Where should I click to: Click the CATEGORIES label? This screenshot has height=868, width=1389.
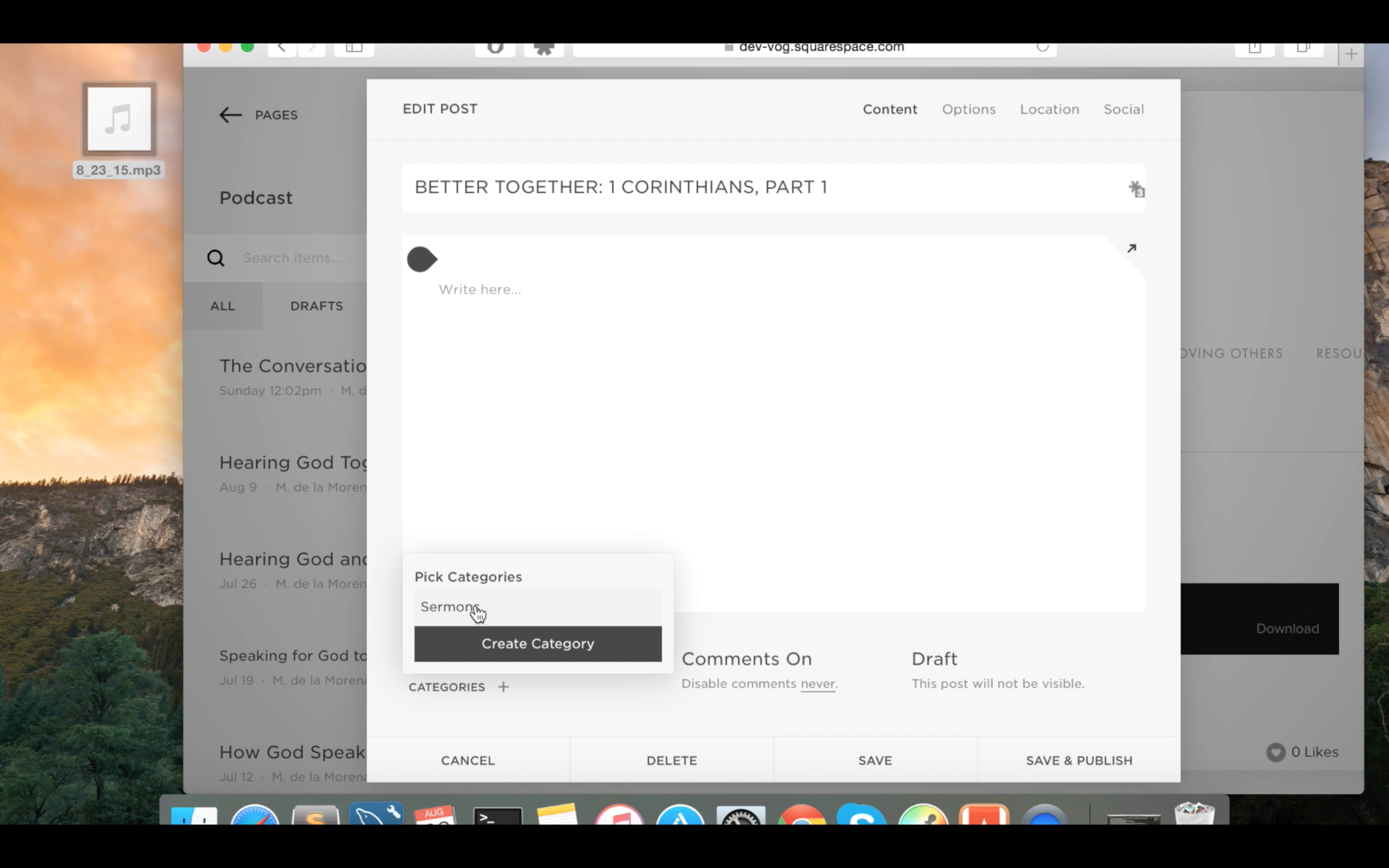(x=446, y=686)
